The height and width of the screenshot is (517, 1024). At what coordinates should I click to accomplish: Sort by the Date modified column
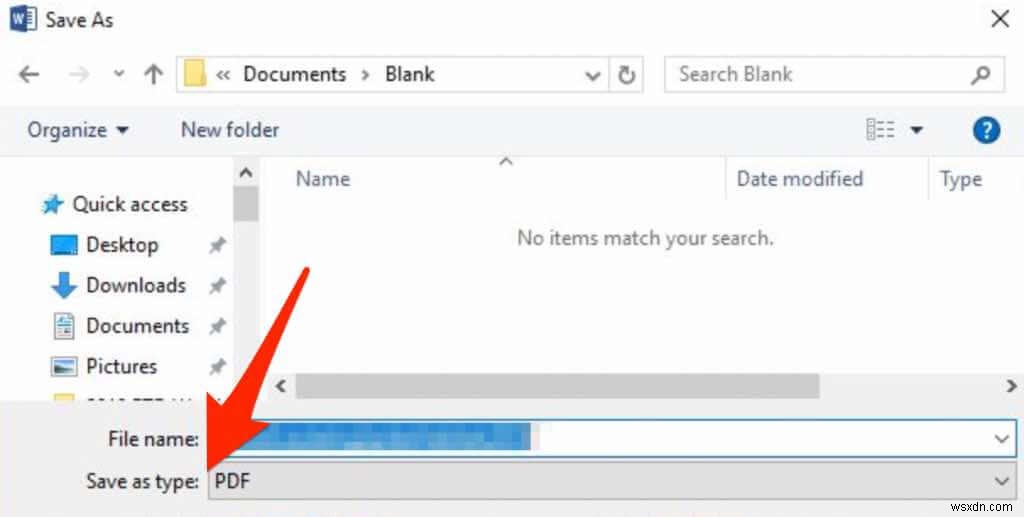800,179
